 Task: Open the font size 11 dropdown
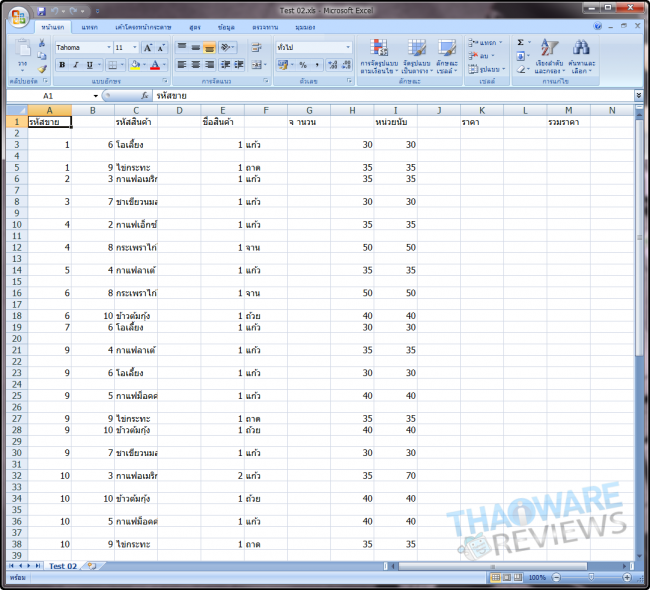135,47
